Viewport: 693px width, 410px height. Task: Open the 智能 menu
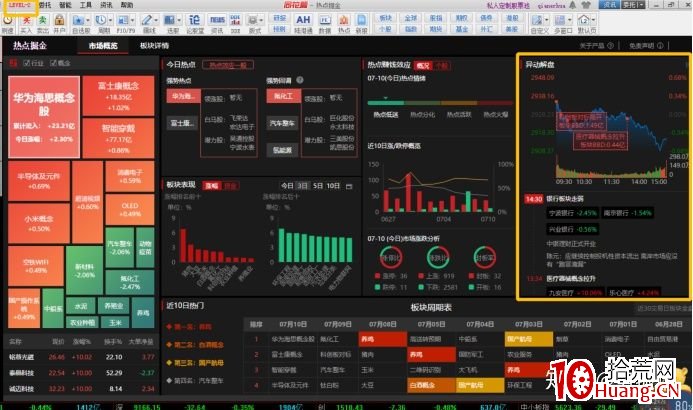(65, 5)
